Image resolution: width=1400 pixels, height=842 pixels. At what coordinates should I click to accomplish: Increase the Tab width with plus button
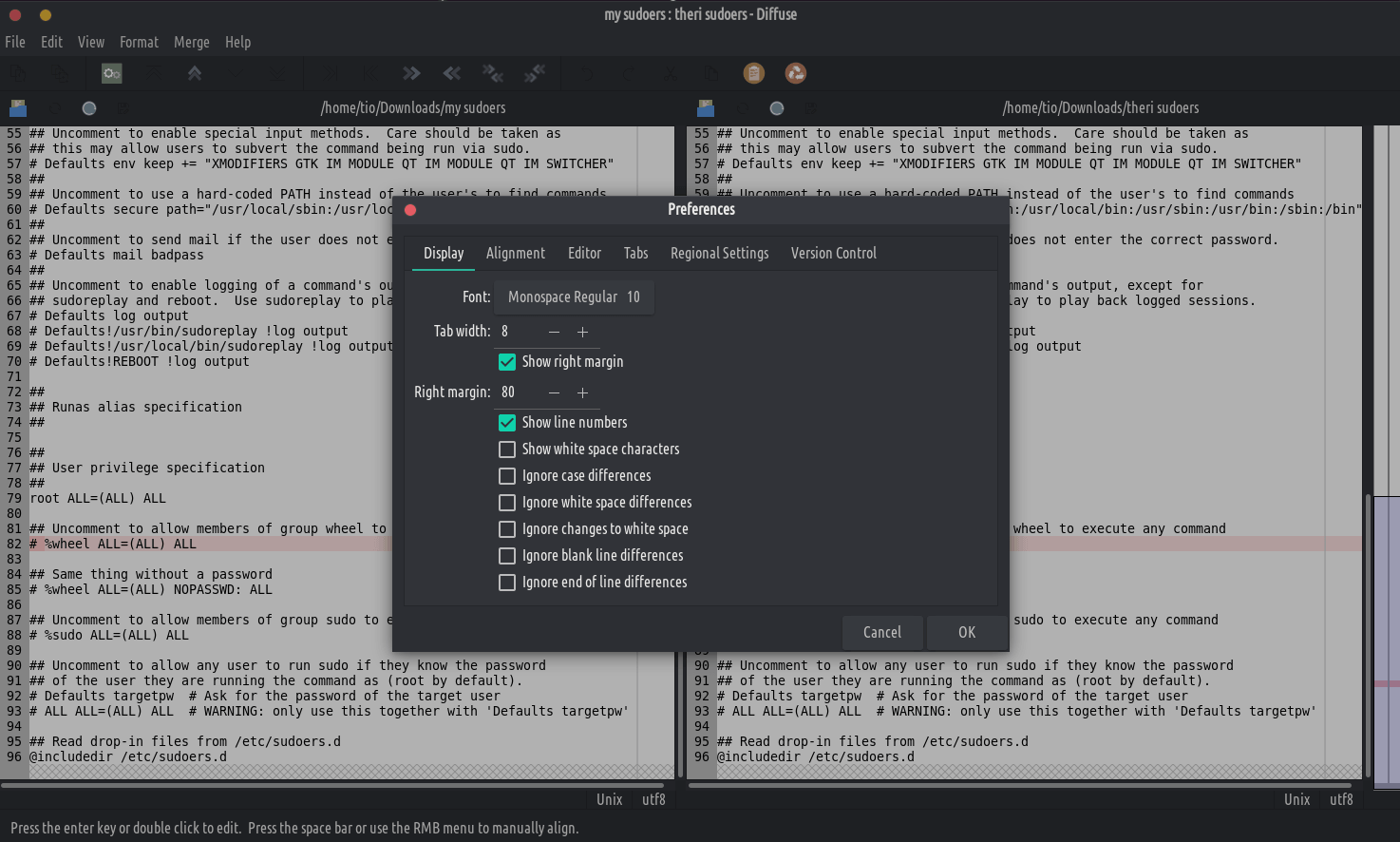583,332
